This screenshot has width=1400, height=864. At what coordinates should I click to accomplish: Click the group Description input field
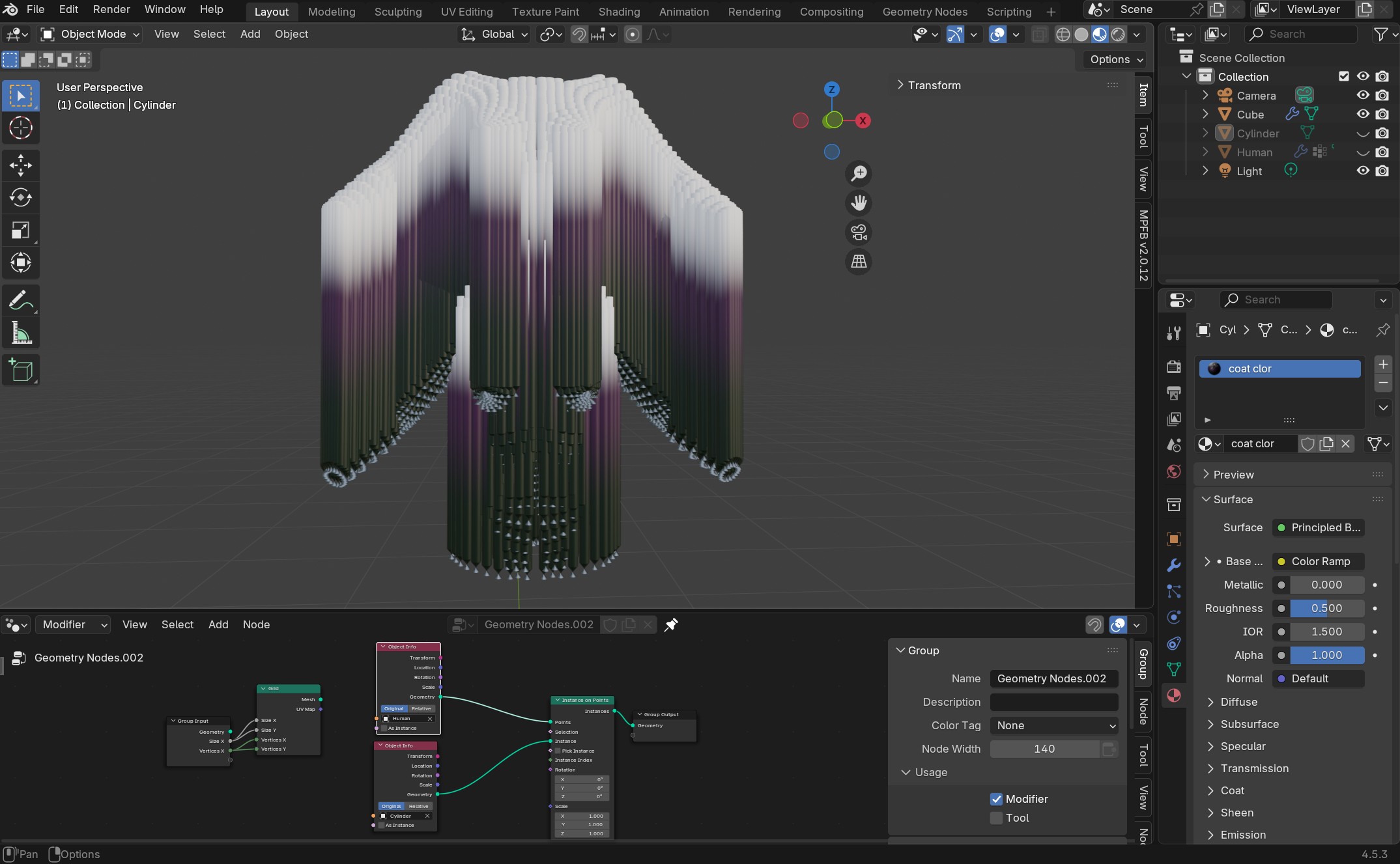coord(1053,702)
